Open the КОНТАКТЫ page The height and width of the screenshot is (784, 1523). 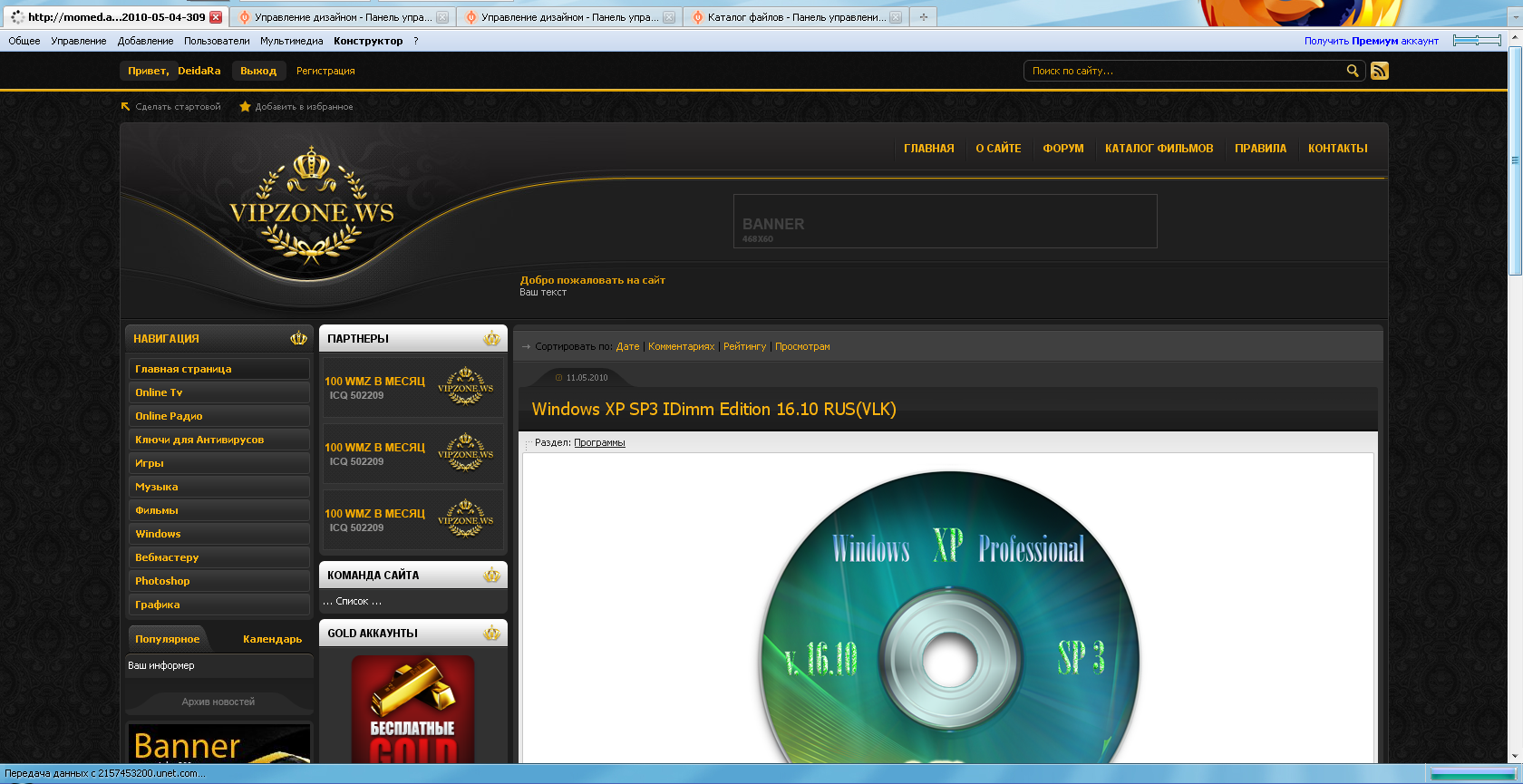pyautogui.click(x=1338, y=149)
